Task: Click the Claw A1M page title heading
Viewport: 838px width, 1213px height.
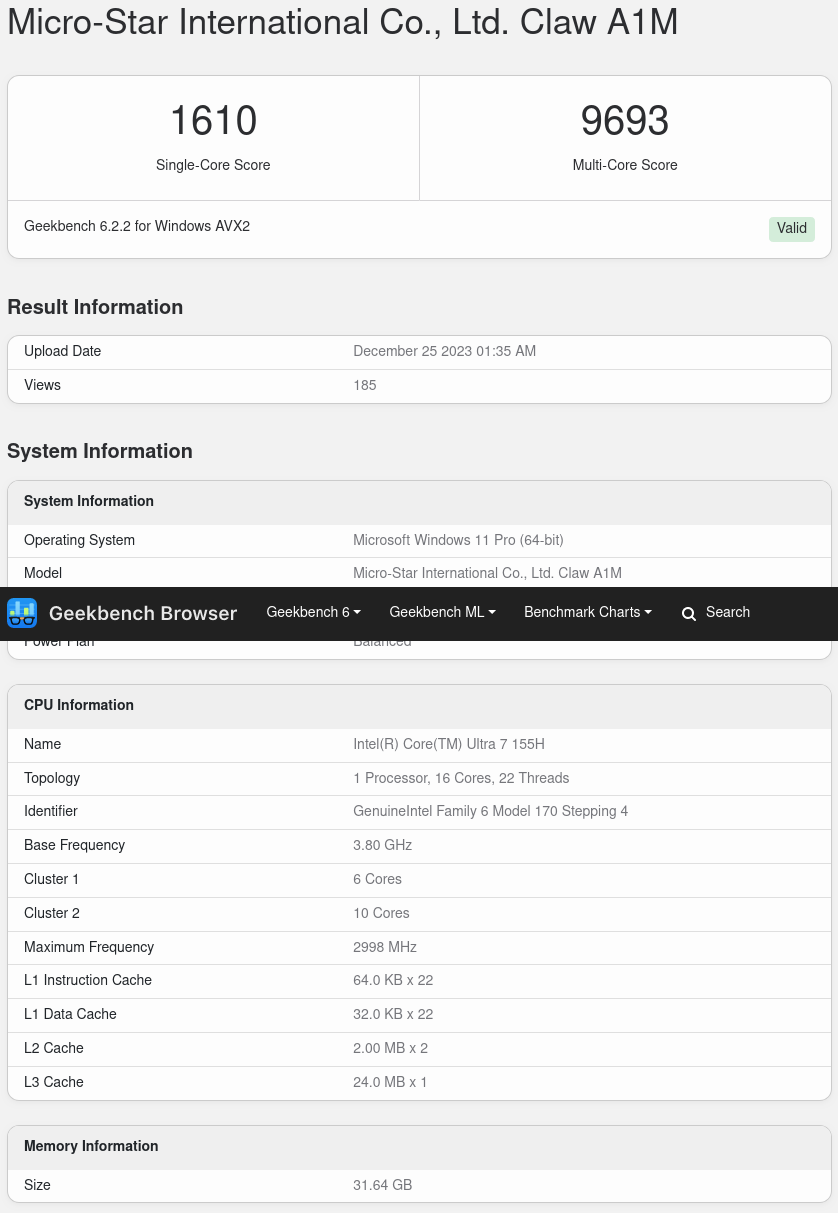Action: click(343, 22)
